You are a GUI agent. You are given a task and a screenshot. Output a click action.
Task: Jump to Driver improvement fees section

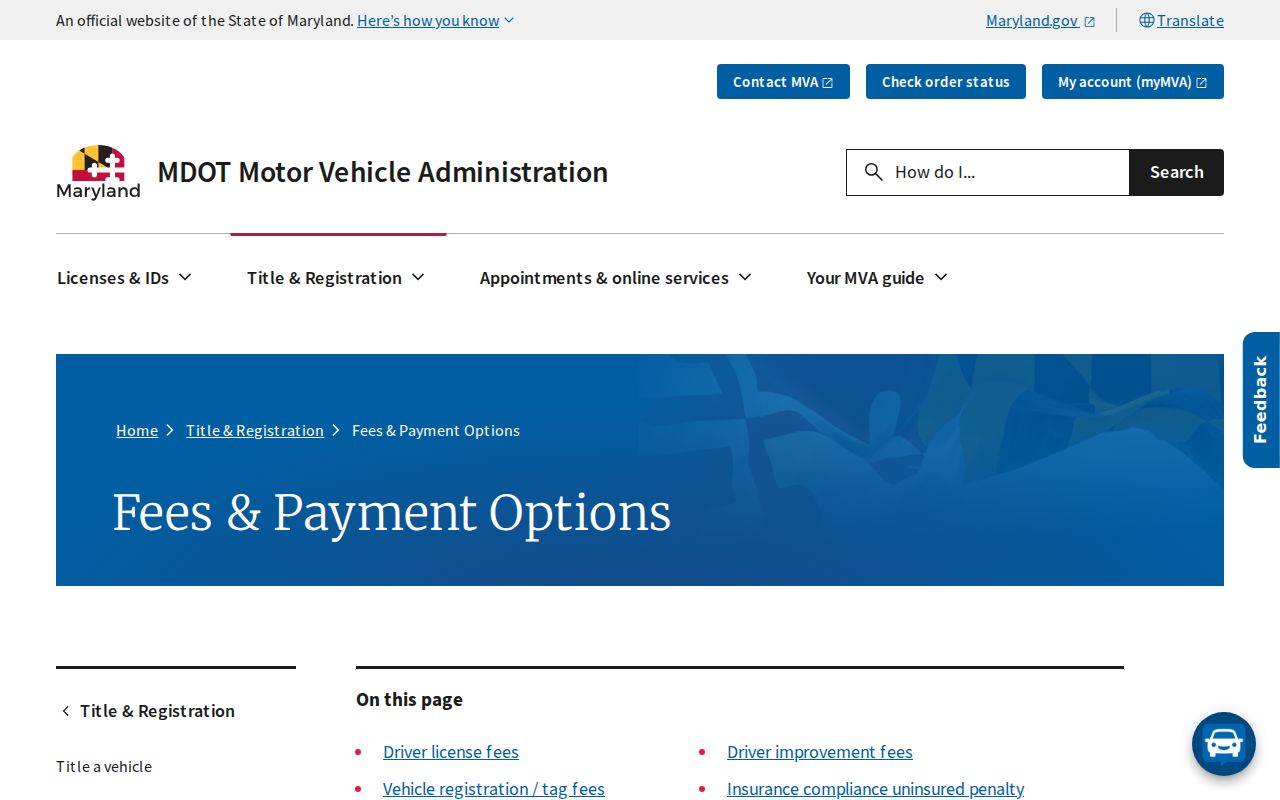820,752
